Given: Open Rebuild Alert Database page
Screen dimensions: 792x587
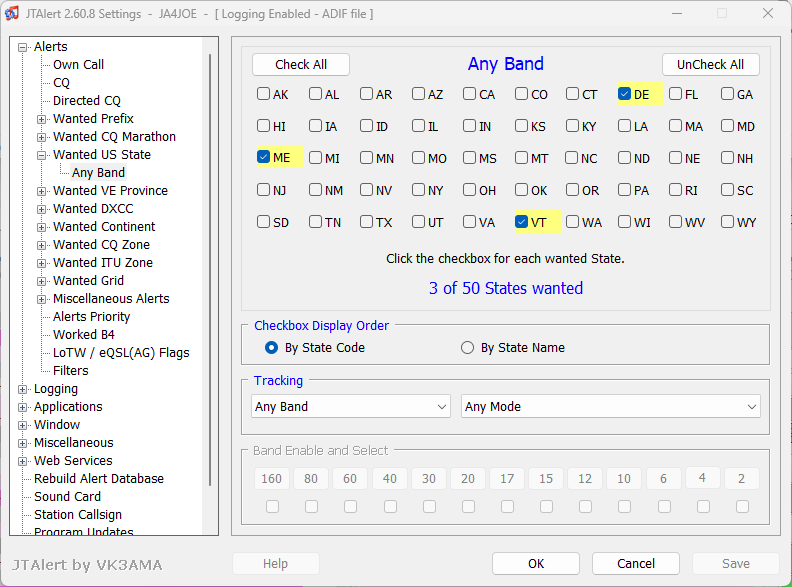Looking at the screenshot, I should (x=99, y=479).
